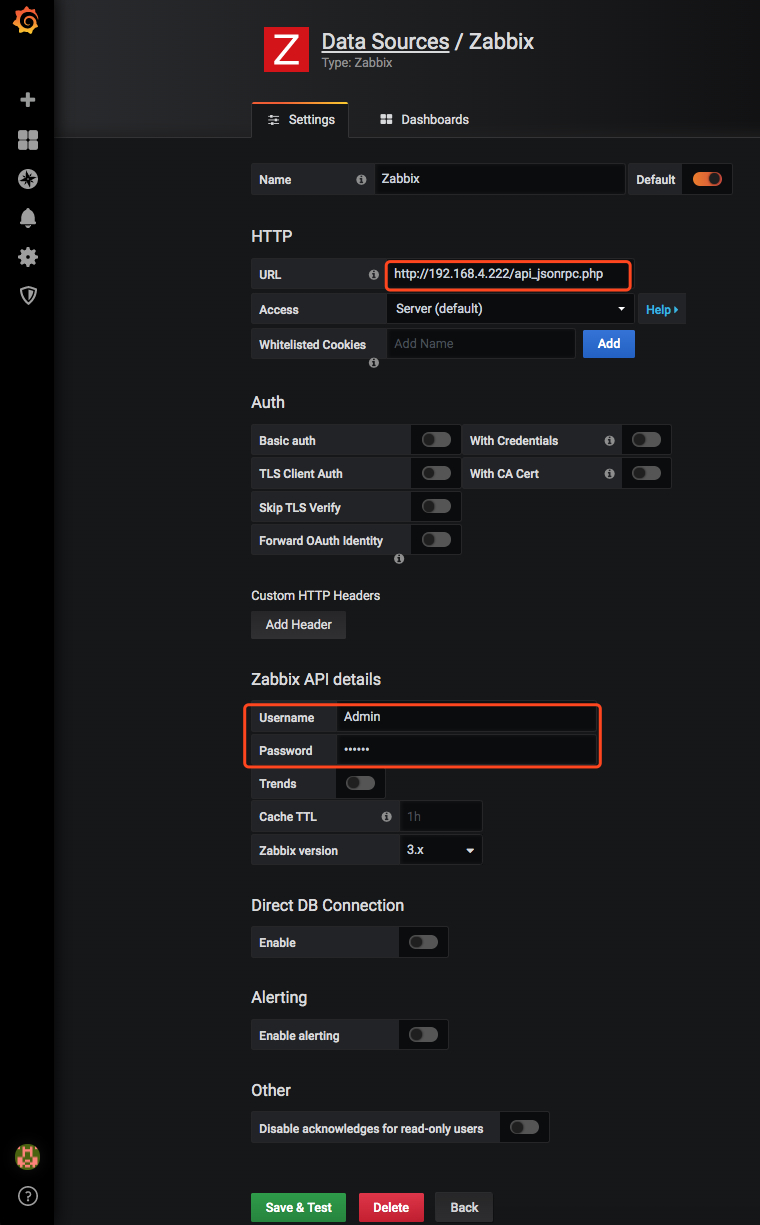Expand the Help section beside Access

[x=662, y=309]
